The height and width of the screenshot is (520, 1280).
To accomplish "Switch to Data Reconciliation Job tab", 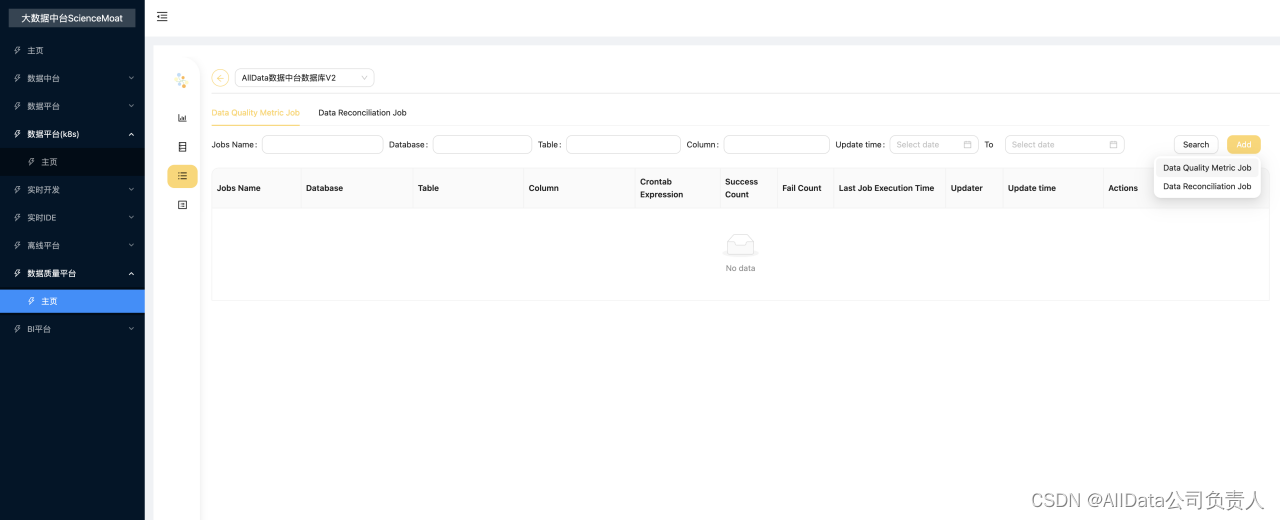I will (x=362, y=113).
